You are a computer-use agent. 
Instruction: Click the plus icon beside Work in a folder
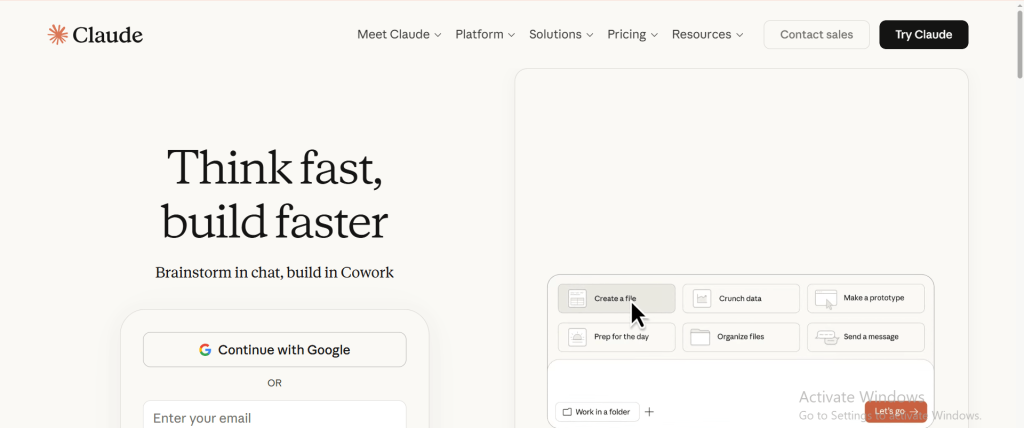649,412
